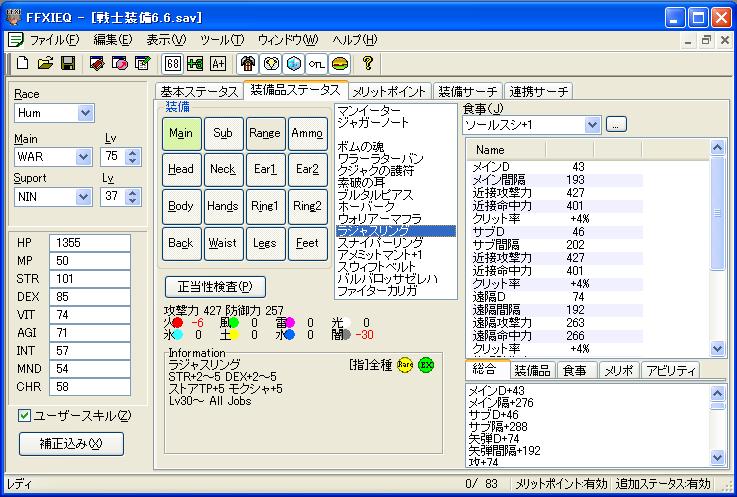Toggle the armor equipment toolbar icon
The image size is (737, 497).
[x=248, y=63]
